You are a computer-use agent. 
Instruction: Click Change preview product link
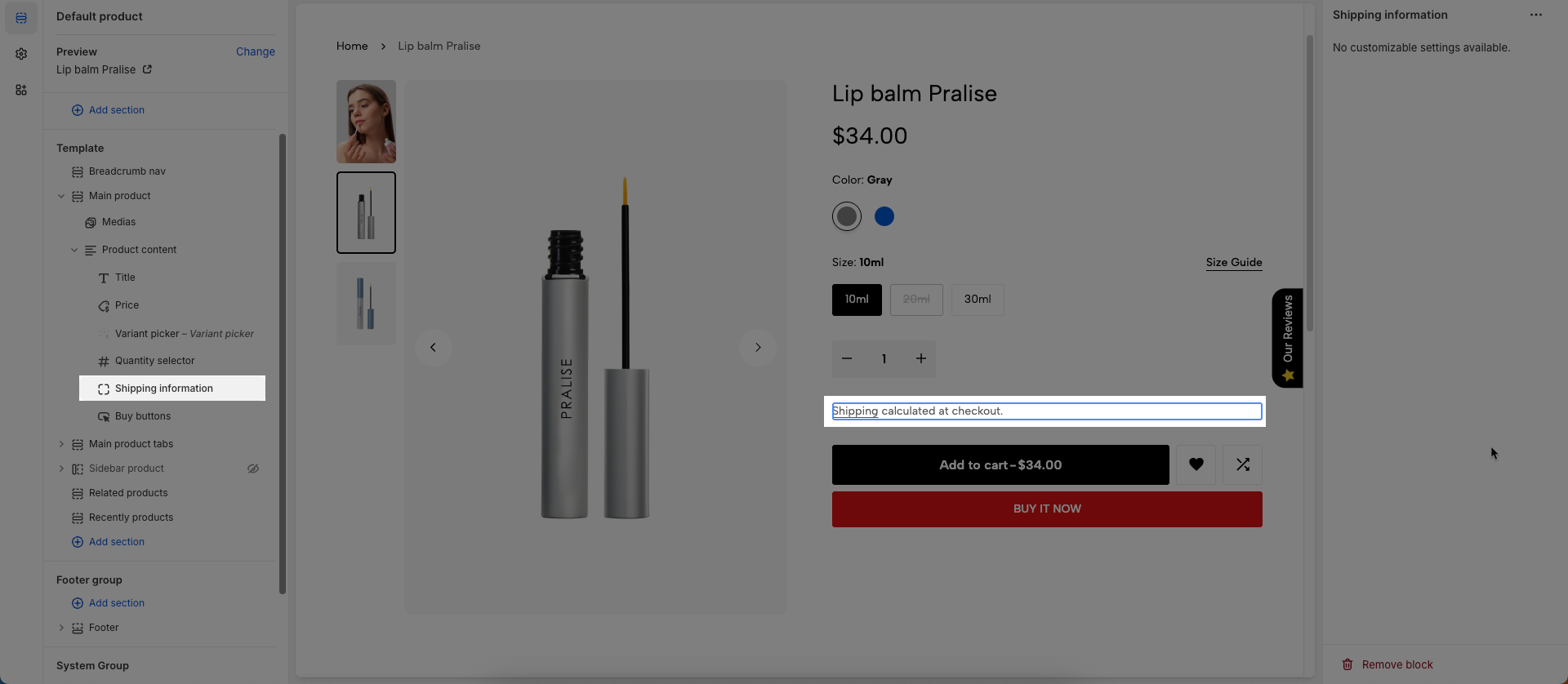point(256,51)
